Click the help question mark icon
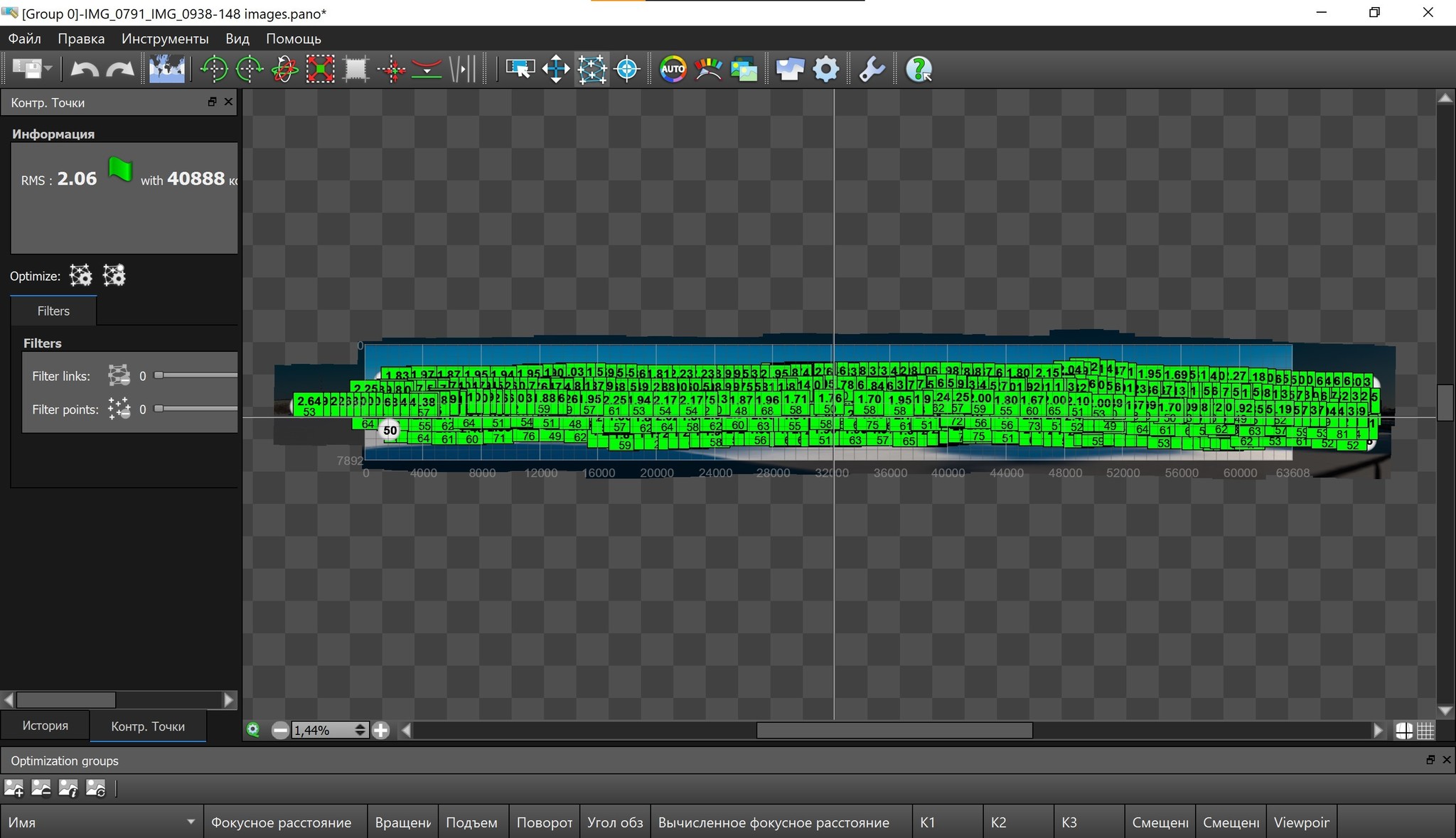Viewport: 1456px width, 838px height. [919, 69]
